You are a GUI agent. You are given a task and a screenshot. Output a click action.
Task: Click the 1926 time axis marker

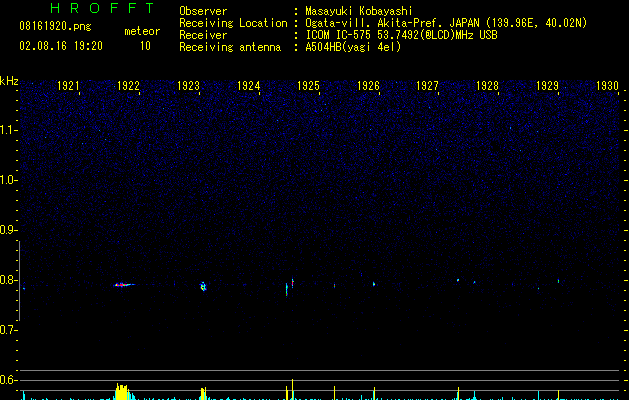click(368, 85)
